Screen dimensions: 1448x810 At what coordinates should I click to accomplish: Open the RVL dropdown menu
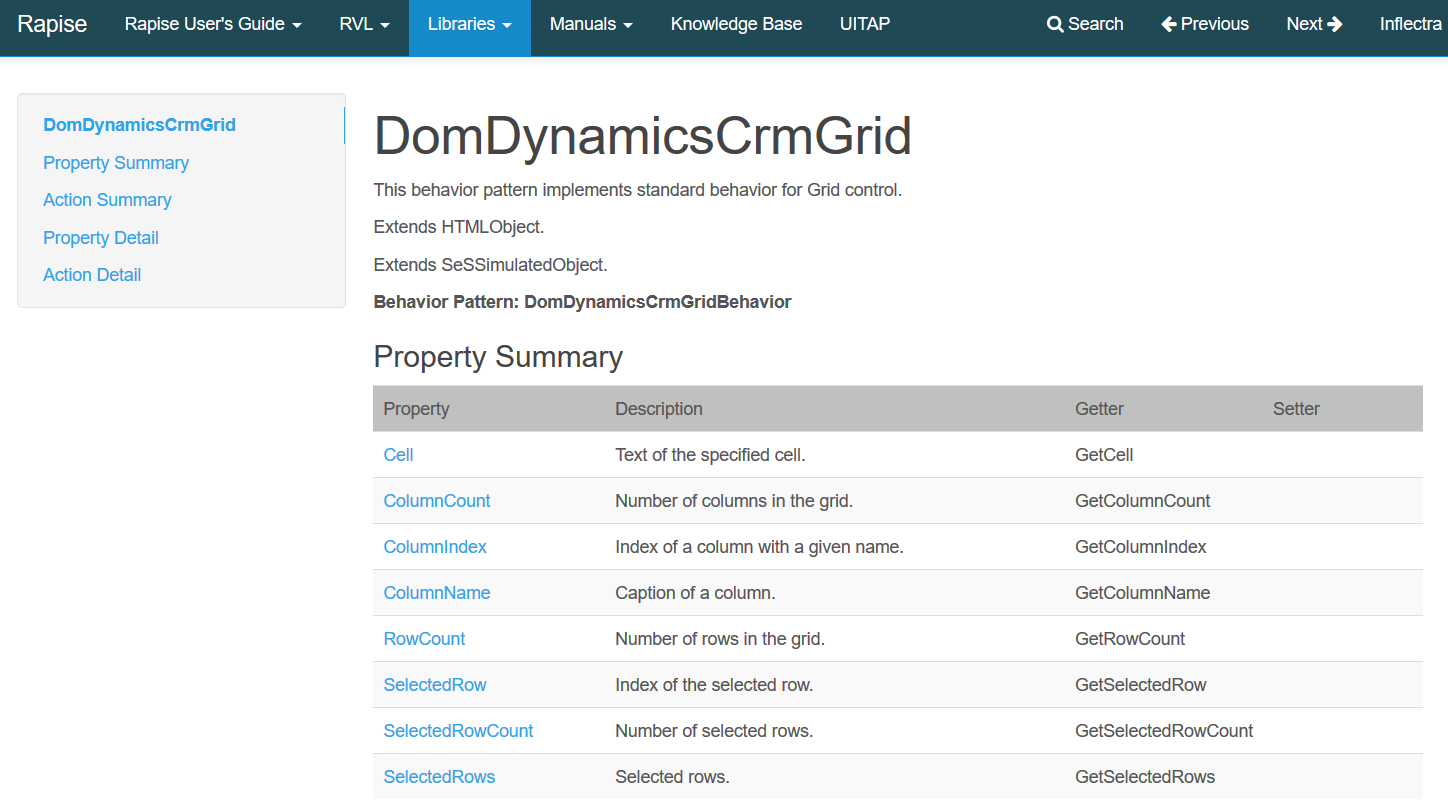tap(364, 25)
